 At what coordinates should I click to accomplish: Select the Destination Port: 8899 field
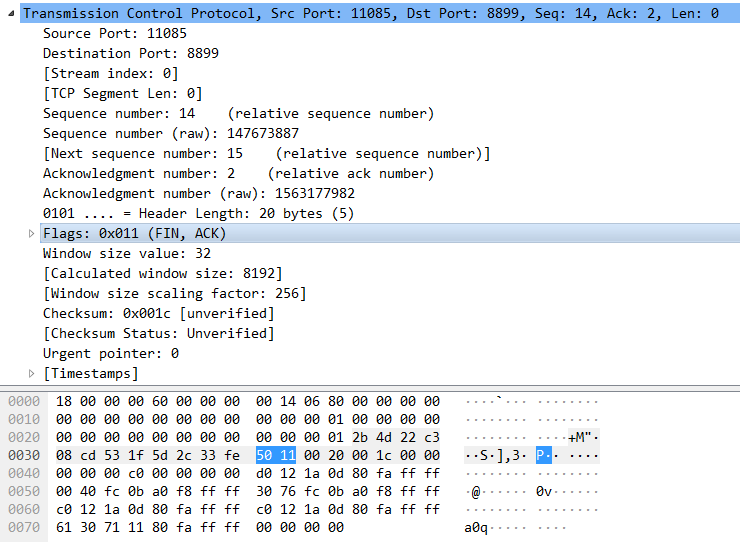tap(131, 53)
